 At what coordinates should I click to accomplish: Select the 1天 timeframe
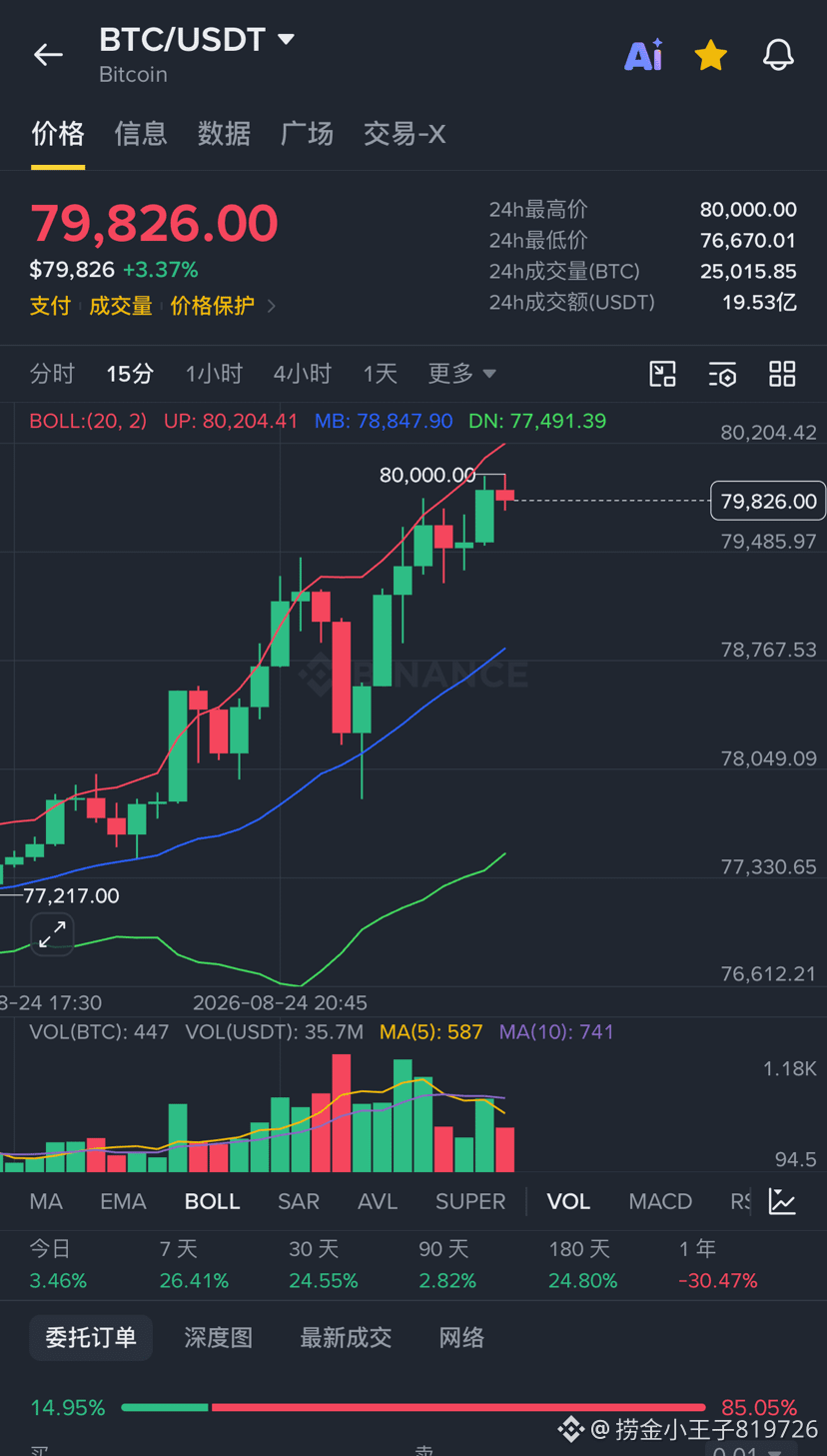380,374
